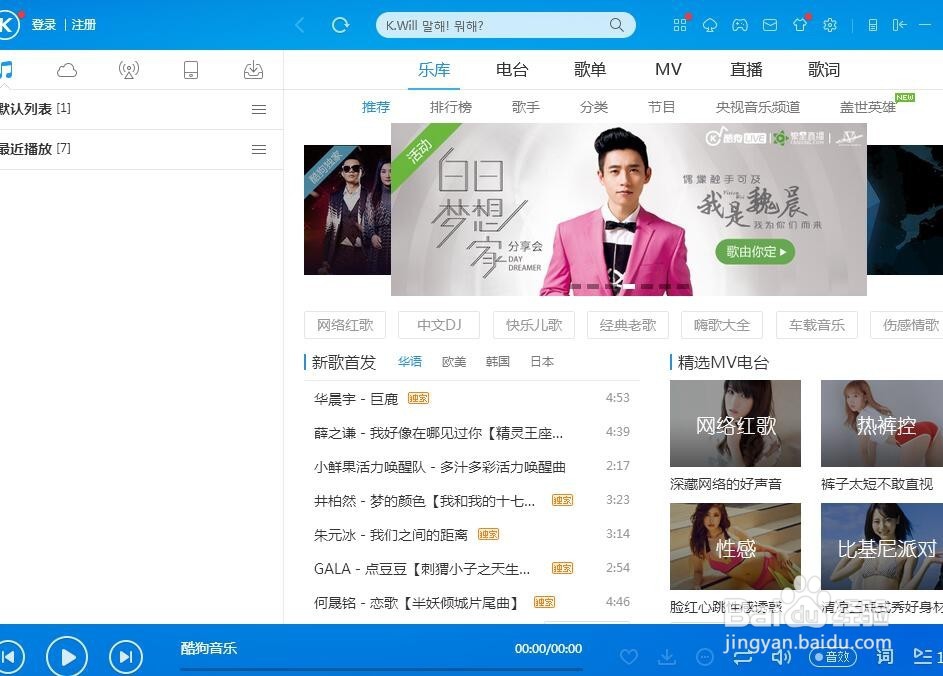Image resolution: width=943 pixels, height=676 pixels.
Task: Open the 节目 sub-tab
Action: coord(661,107)
